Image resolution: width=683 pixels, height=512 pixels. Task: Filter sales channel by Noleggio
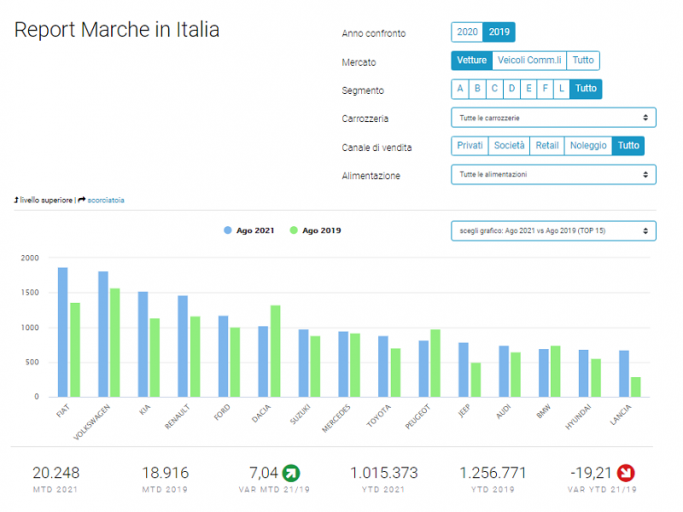tap(588, 146)
